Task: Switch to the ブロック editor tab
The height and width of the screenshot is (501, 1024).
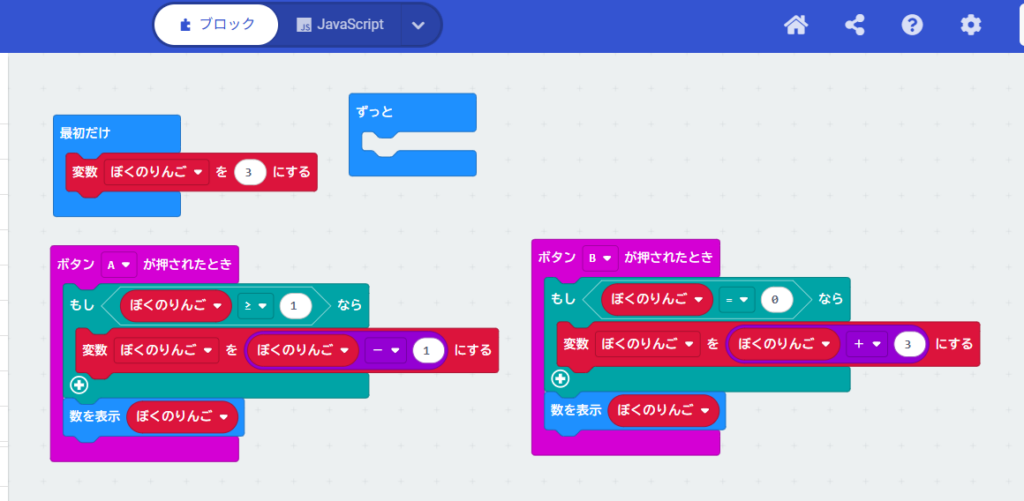Action: (x=217, y=25)
